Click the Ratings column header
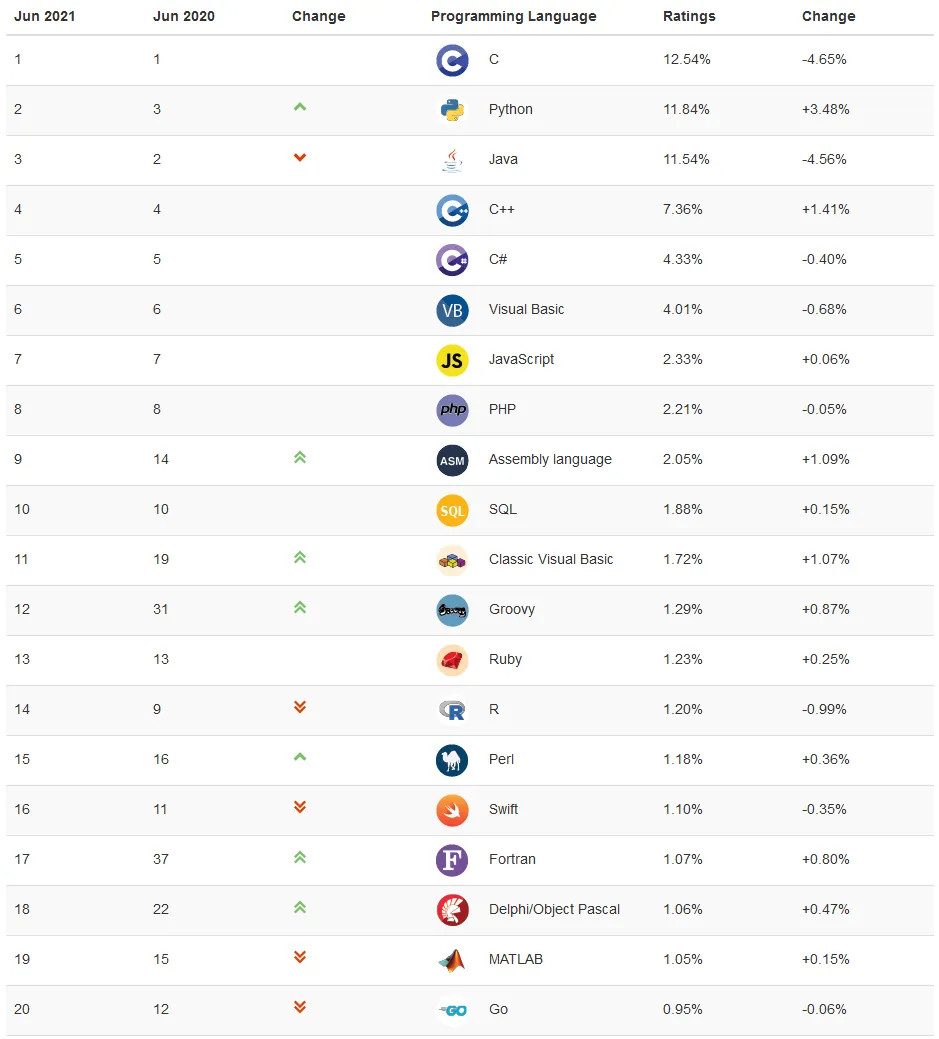The width and height of the screenshot is (939, 1039). click(689, 16)
